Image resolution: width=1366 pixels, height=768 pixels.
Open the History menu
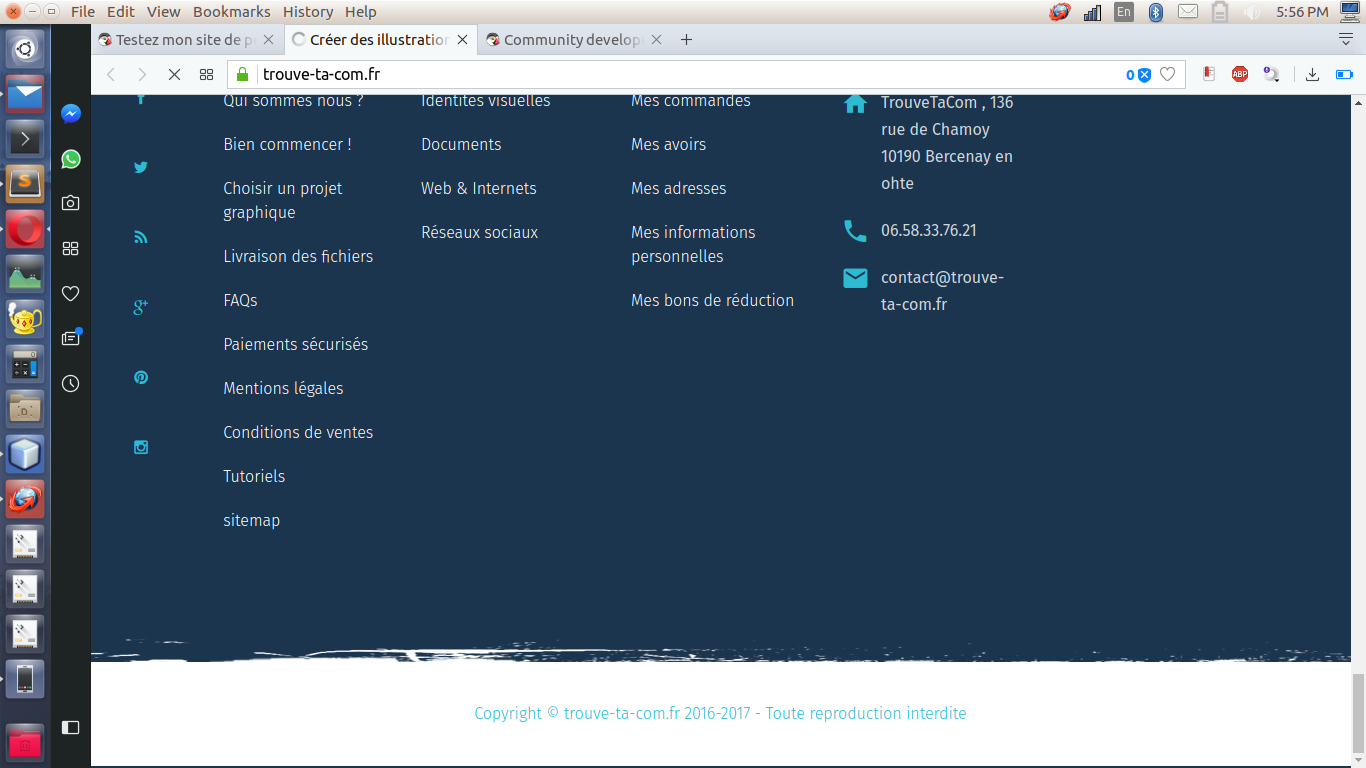308,12
